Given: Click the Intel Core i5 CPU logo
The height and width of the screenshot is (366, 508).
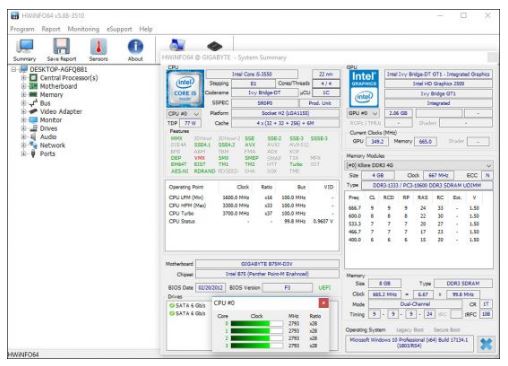Looking at the screenshot, I should click(185, 89).
